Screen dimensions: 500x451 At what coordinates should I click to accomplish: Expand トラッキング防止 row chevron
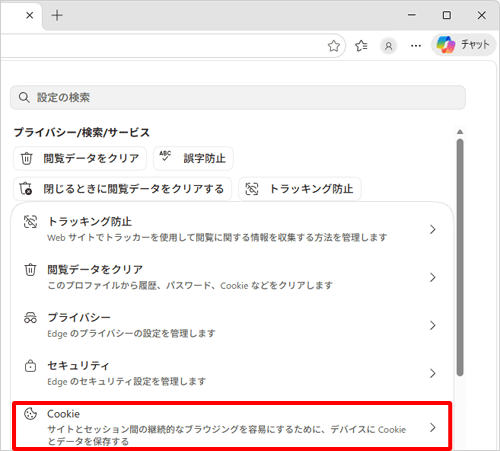pyautogui.click(x=433, y=229)
